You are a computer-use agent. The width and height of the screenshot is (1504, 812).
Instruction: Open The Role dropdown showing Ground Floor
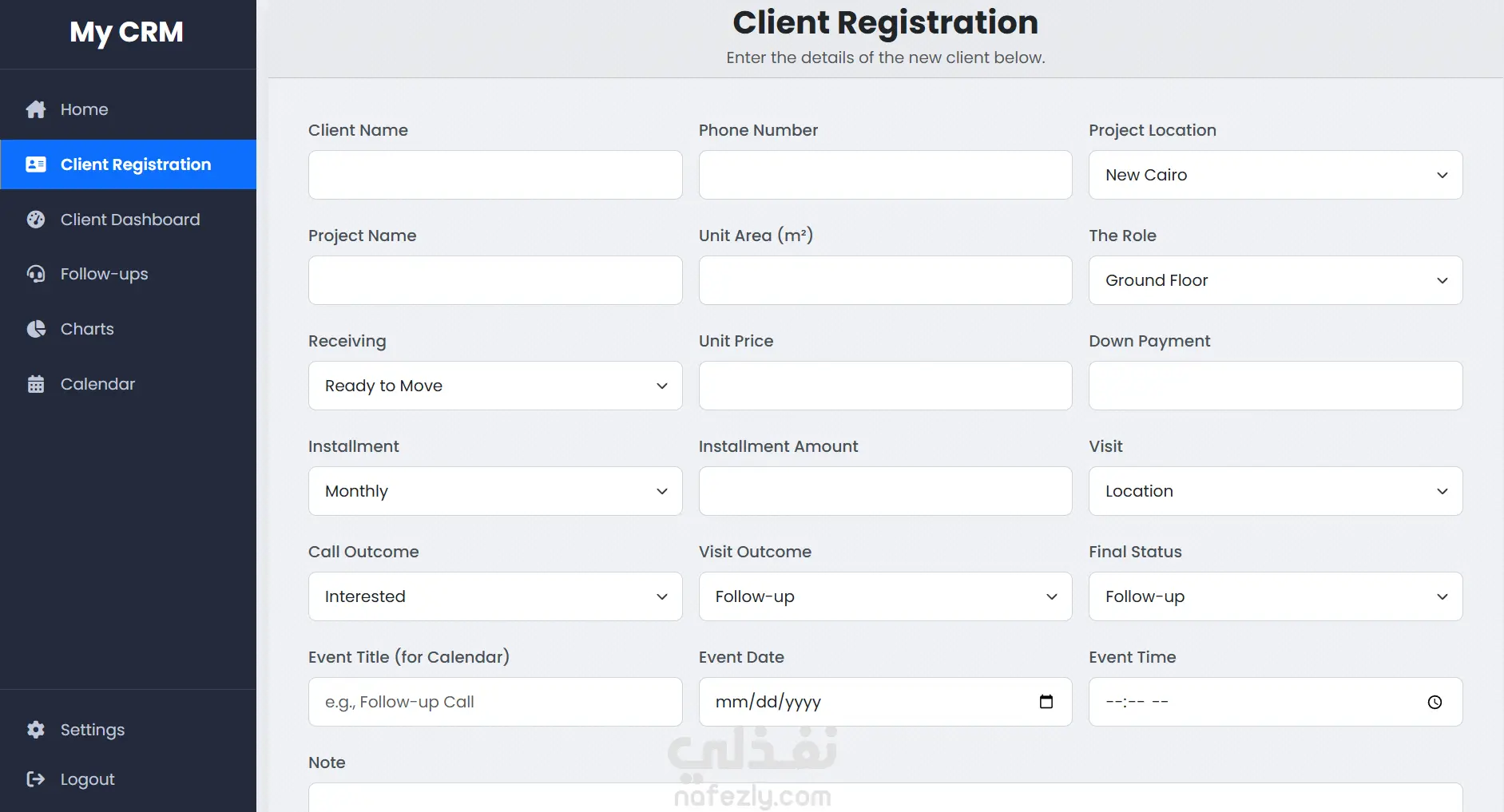tap(1276, 280)
